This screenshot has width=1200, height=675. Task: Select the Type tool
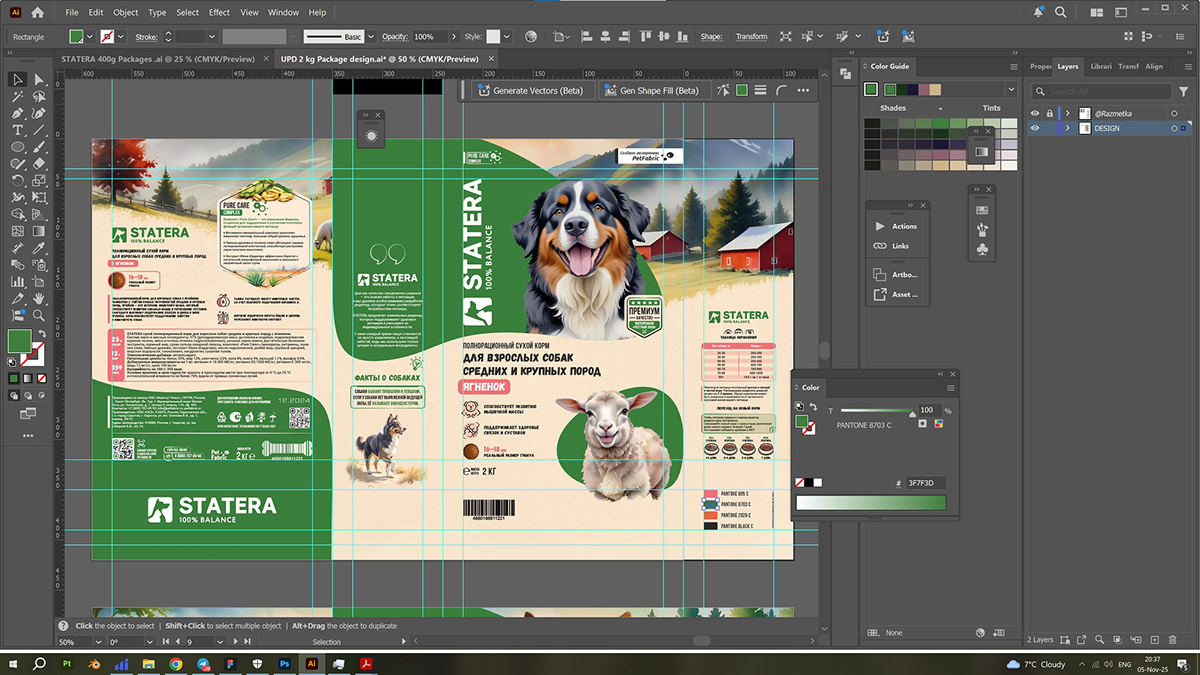[x=18, y=130]
